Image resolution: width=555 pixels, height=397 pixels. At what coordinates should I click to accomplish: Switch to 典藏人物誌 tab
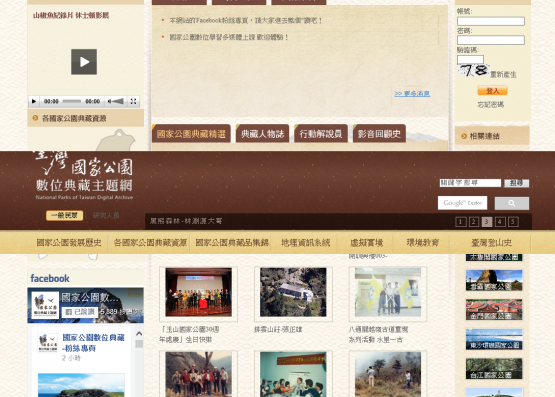(262, 134)
